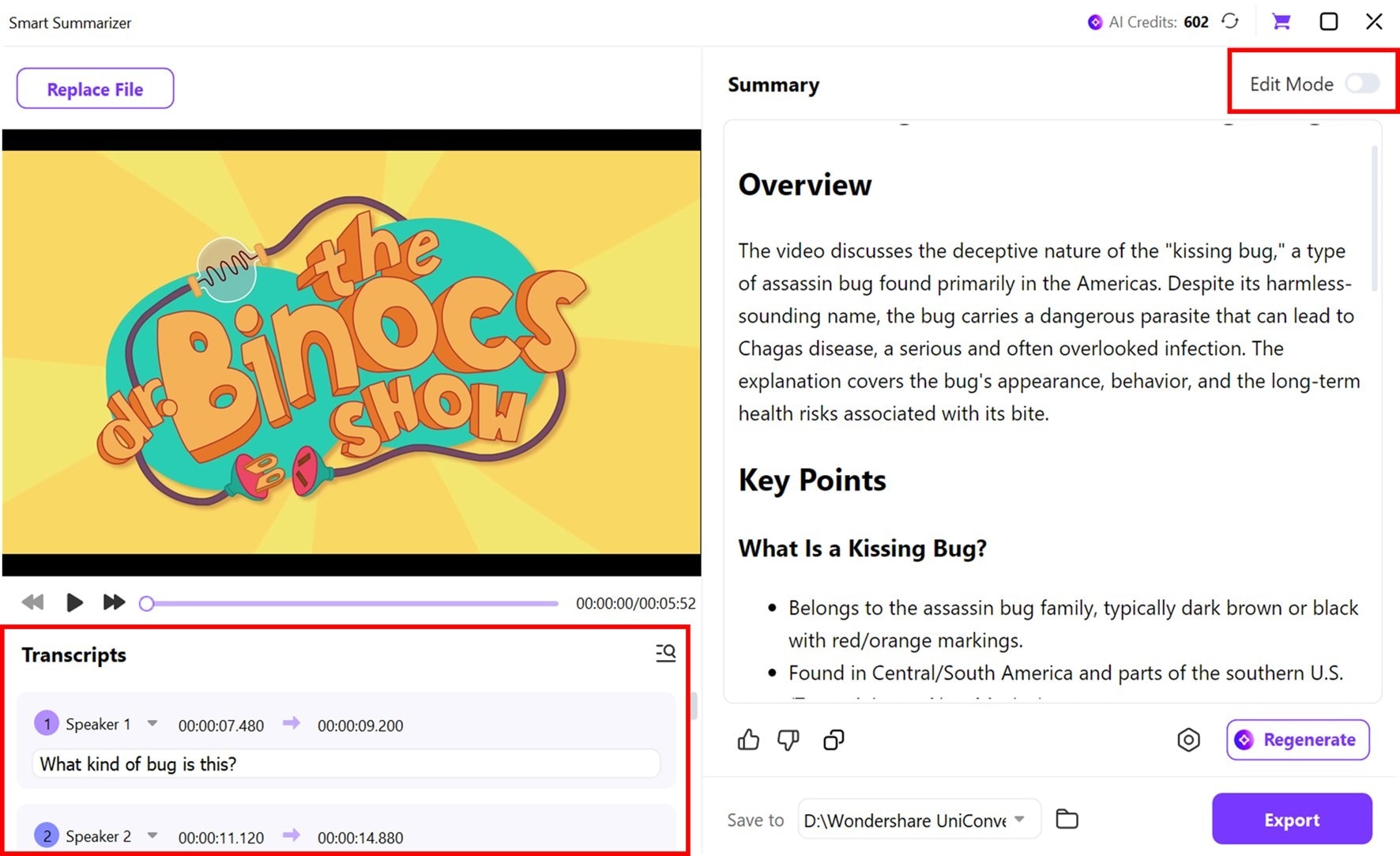Open the Speaker 2 label dropdown

[151, 835]
